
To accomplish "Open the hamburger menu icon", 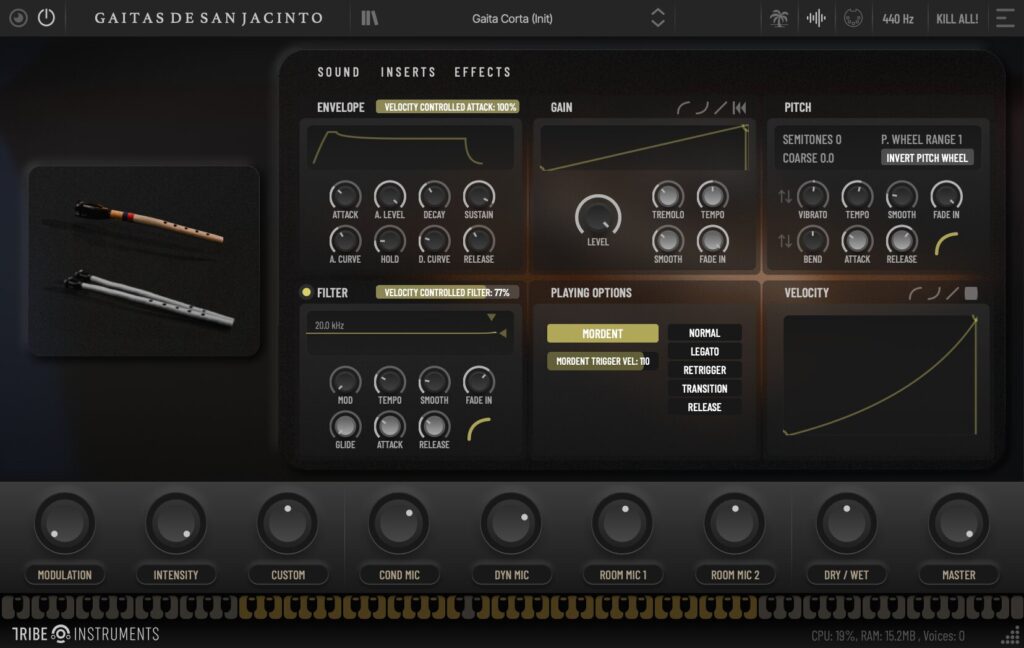I will point(1005,18).
